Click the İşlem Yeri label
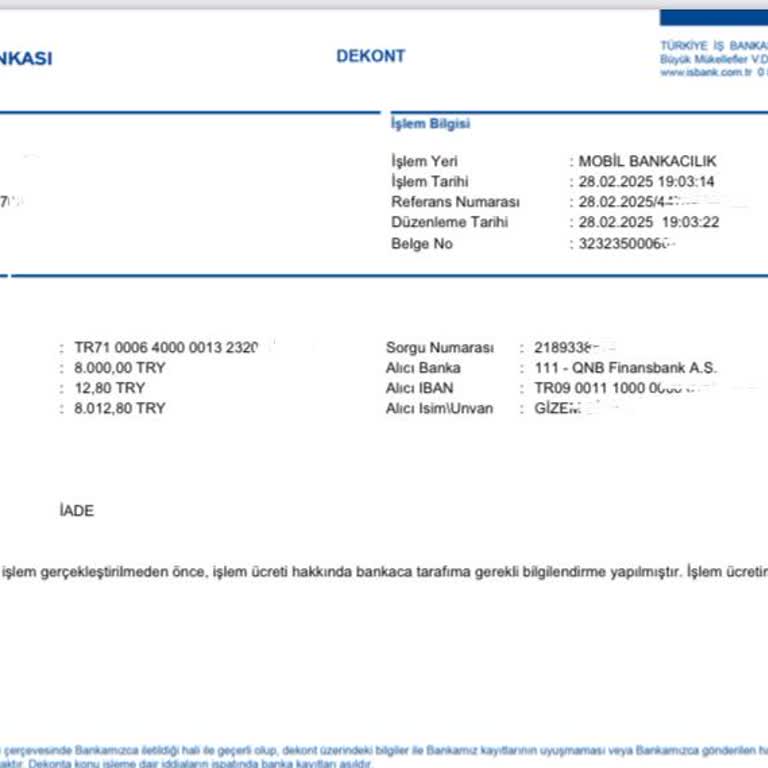 pyautogui.click(x=424, y=161)
